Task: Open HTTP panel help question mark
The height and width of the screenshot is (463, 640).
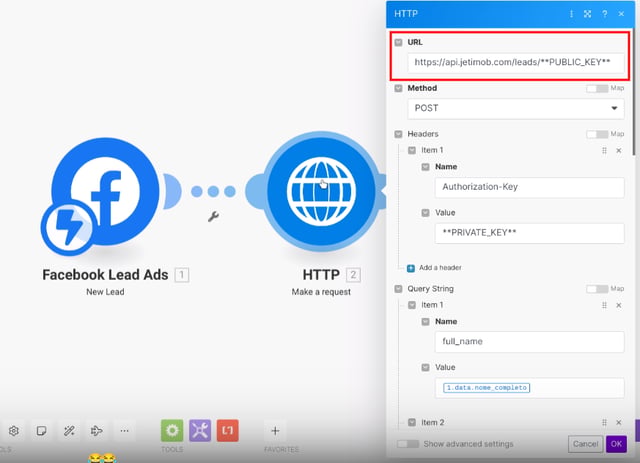Action: [604, 14]
